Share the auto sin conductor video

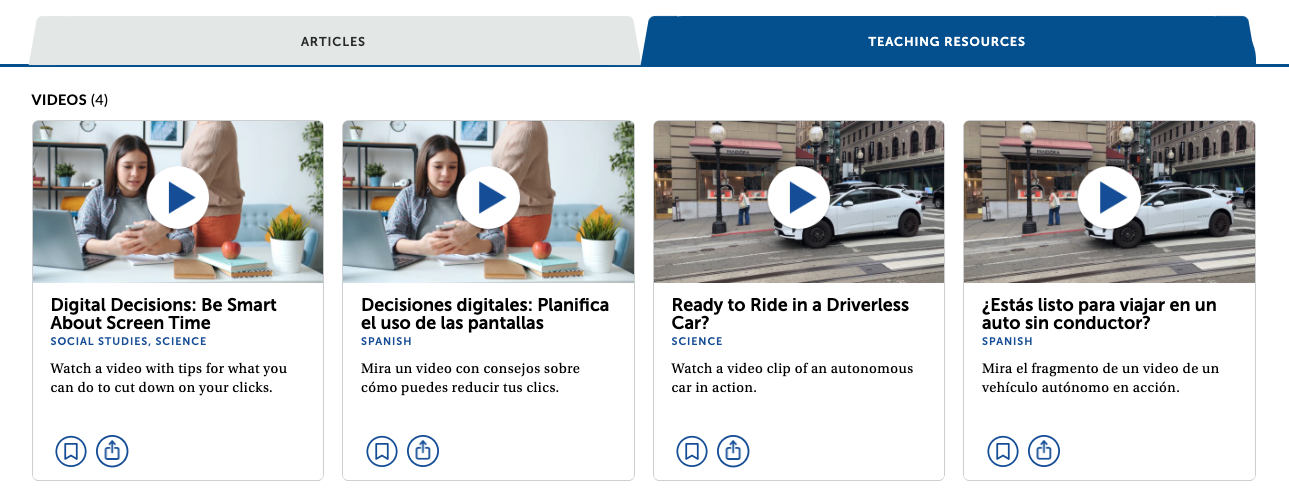click(x=1044, y=451)
